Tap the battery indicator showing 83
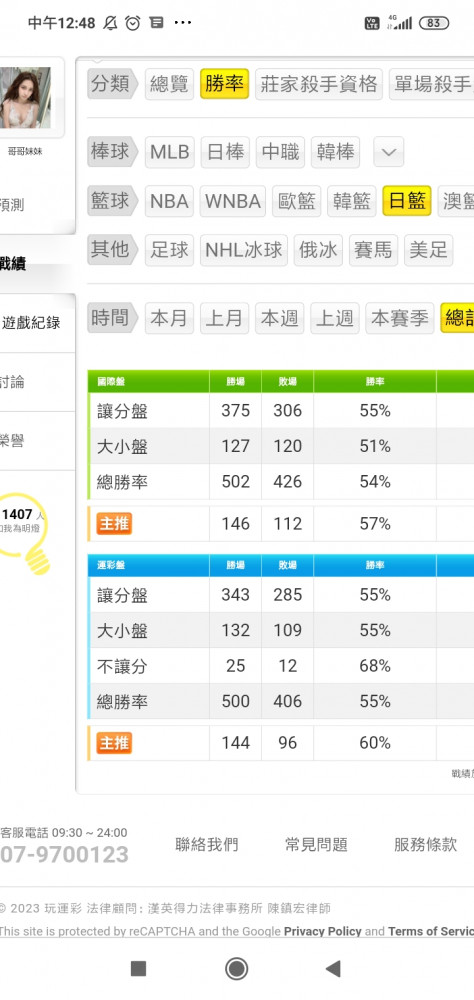 (434, 23)
